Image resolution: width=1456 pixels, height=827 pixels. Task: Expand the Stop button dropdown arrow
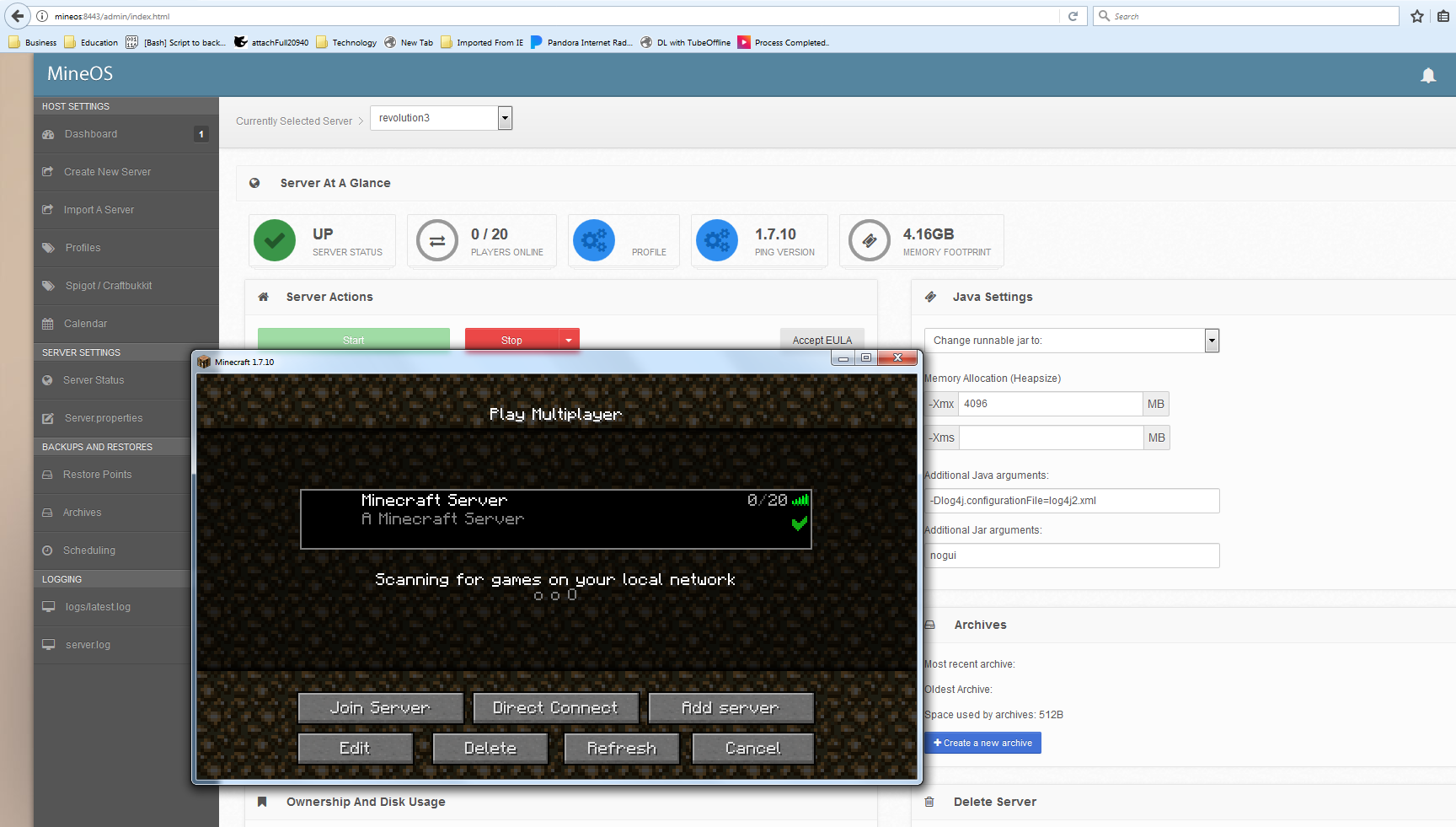[569, 340]
